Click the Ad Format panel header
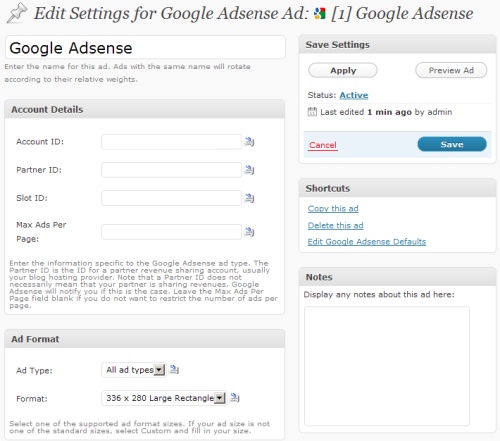The height and width of the screenshot is (441, 500). pos(145,339)
